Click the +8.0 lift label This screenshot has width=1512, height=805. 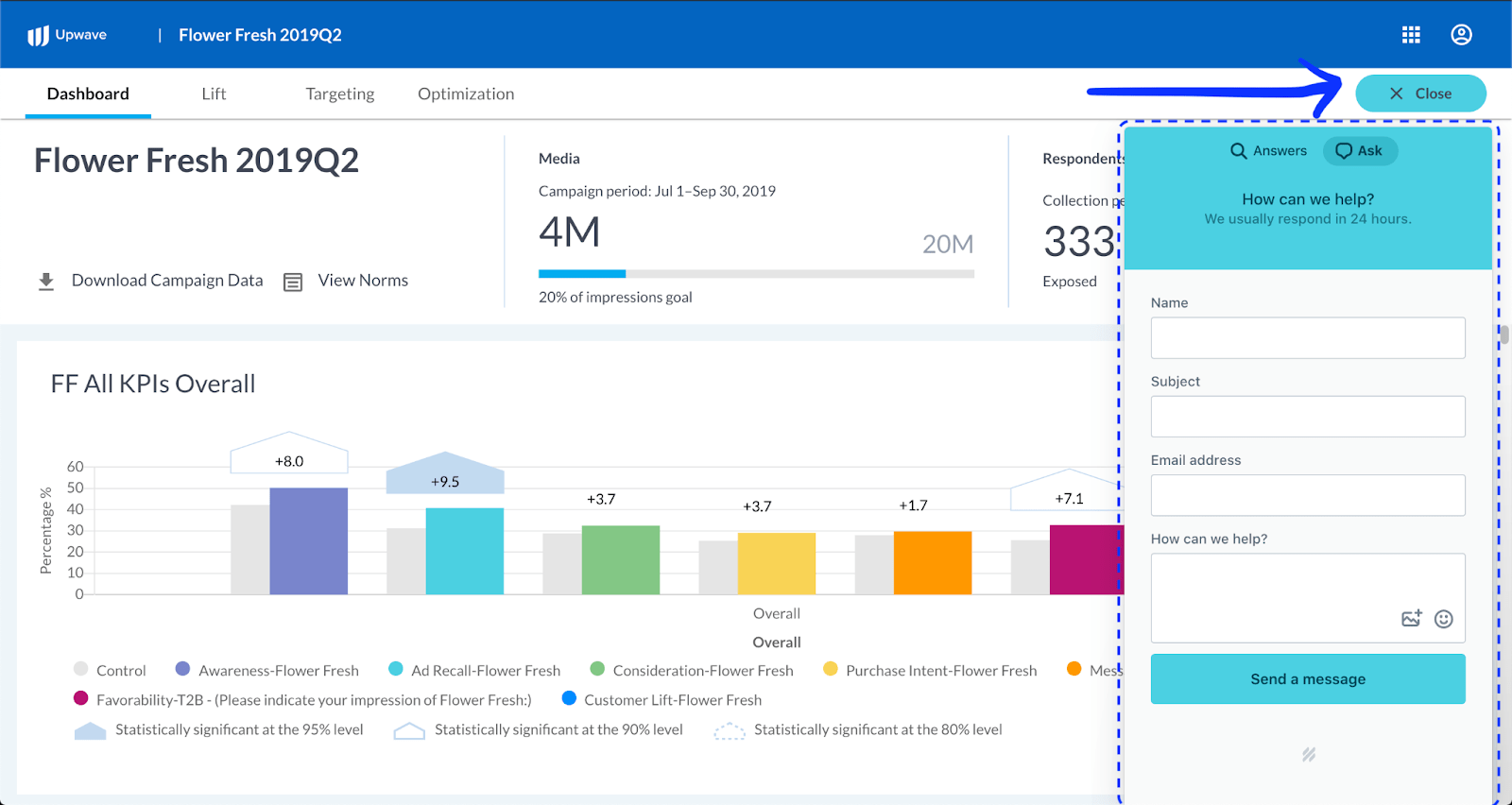pyautogui.click(x=289, y=461)
